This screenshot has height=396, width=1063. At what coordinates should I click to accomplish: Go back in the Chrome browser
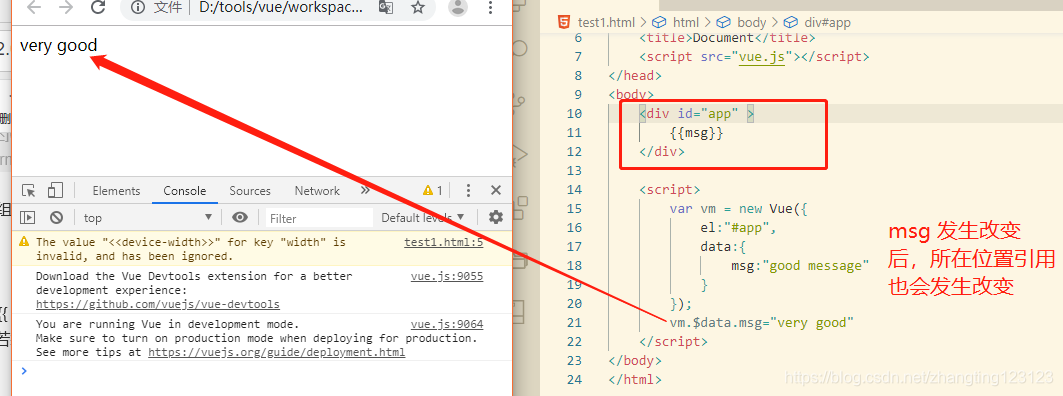pyautogui.click(x=34, y=7)
